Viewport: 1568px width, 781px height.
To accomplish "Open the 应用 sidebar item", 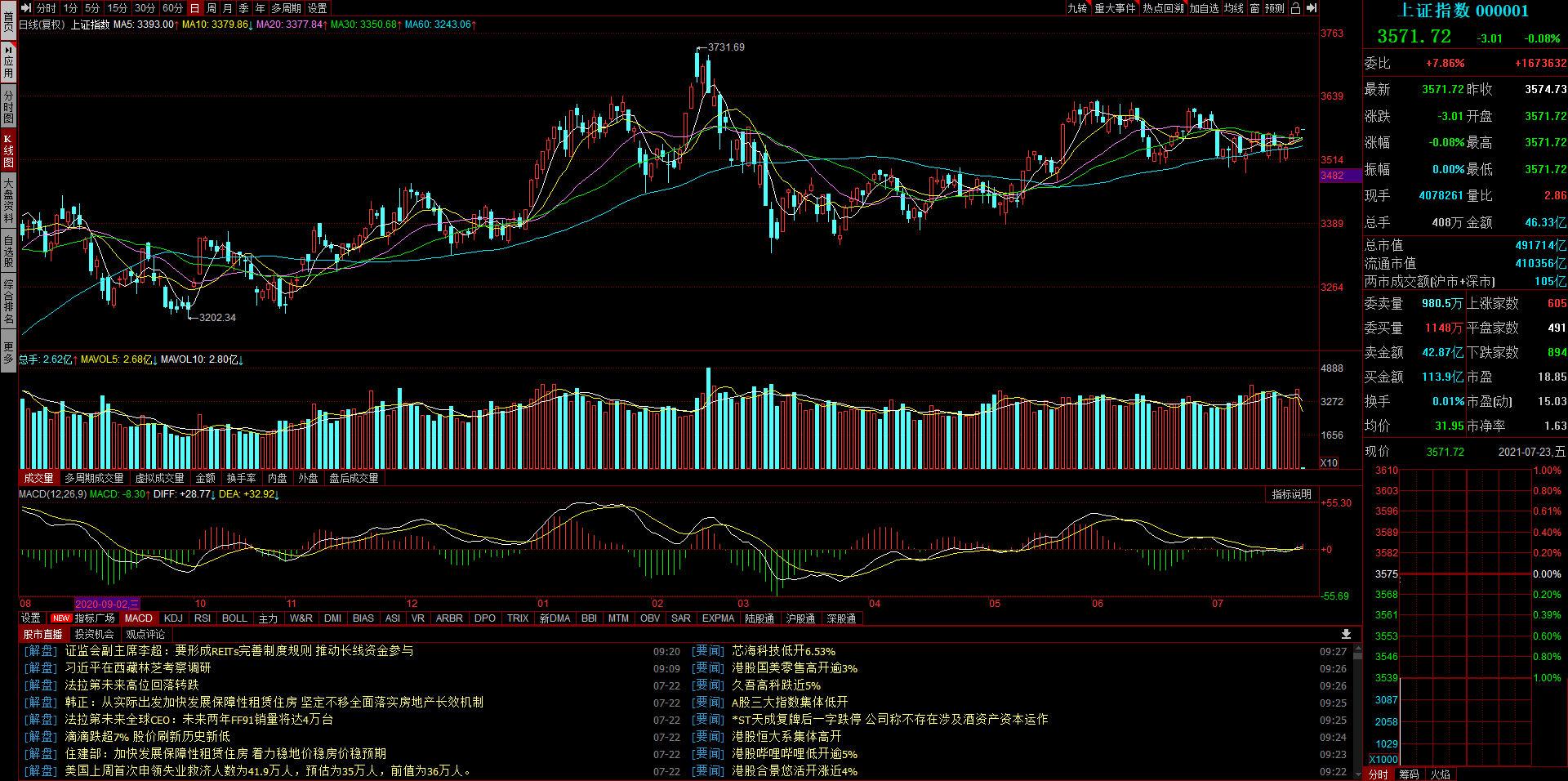I will (8, 61).
